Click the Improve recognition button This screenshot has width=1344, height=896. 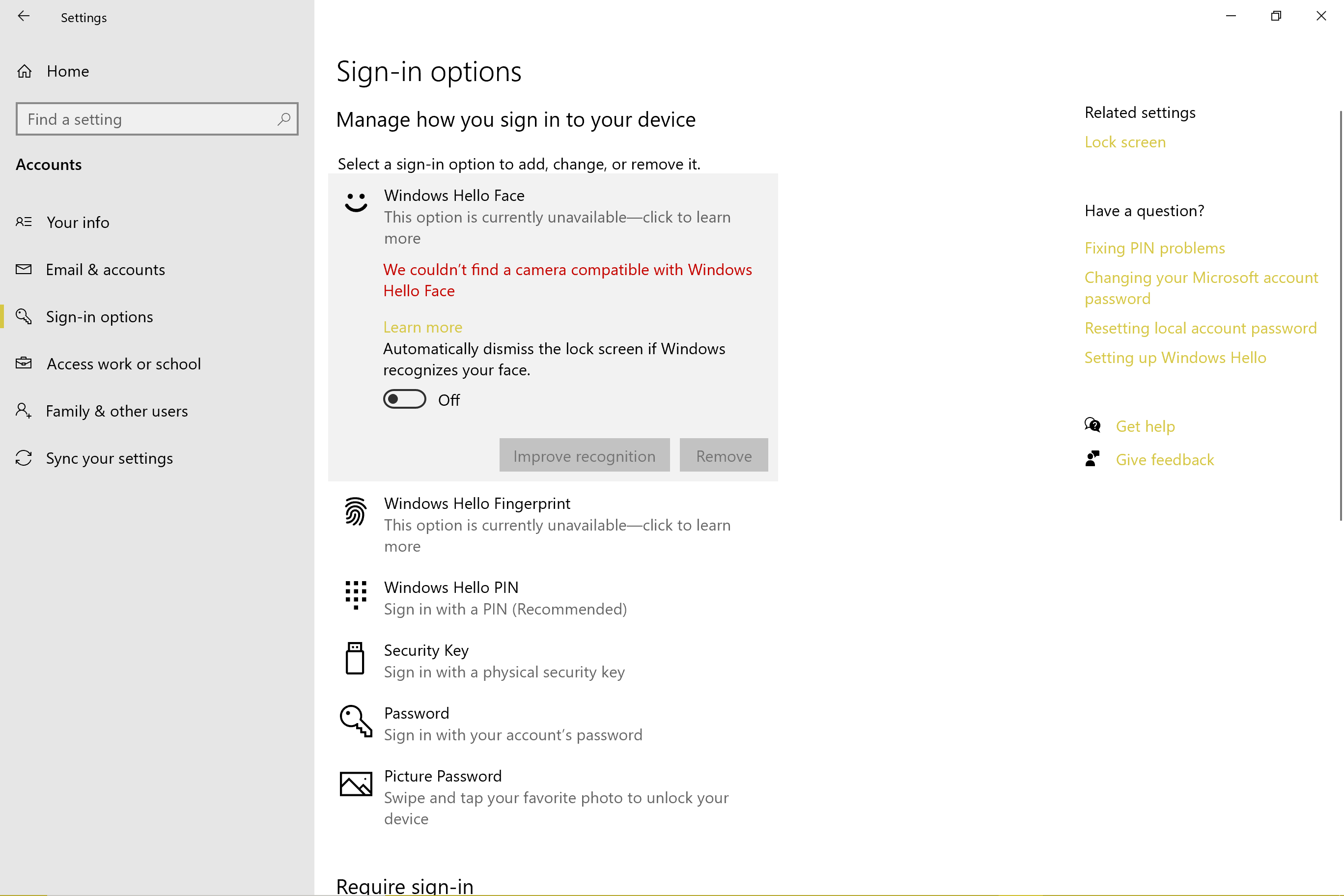584,455
